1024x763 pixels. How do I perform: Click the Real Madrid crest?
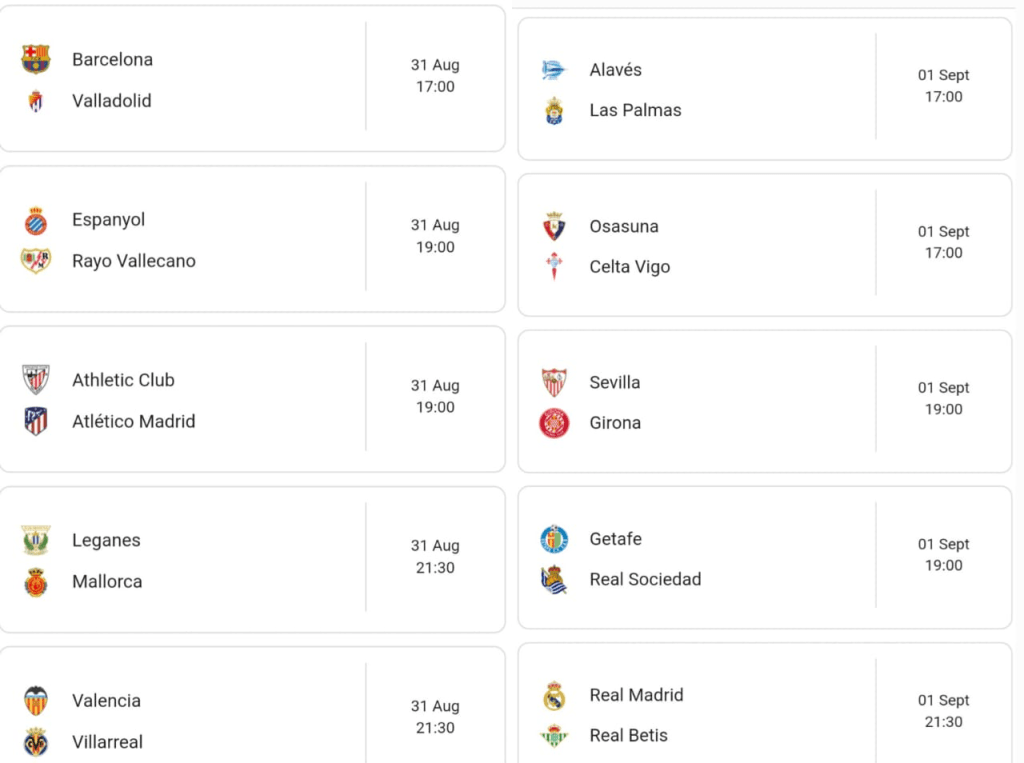click(554, 695)
